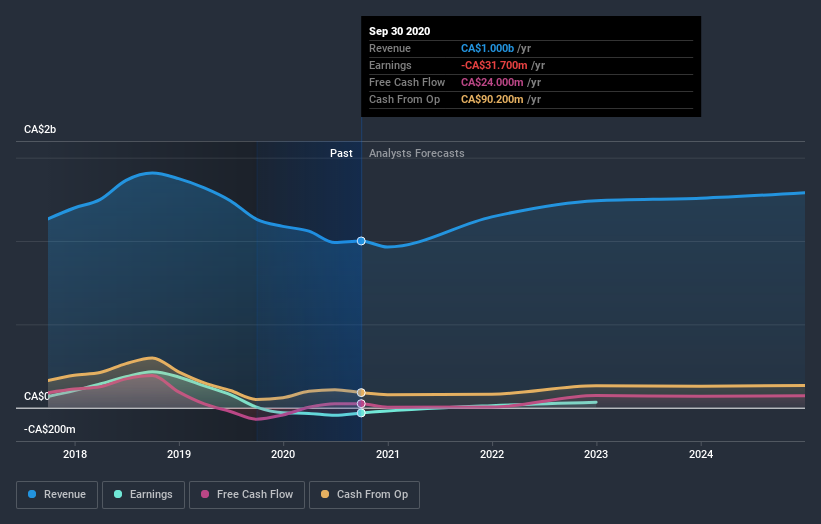Click the blue Revenue data point marker
The image size is (821, 524).
[361, 241]
